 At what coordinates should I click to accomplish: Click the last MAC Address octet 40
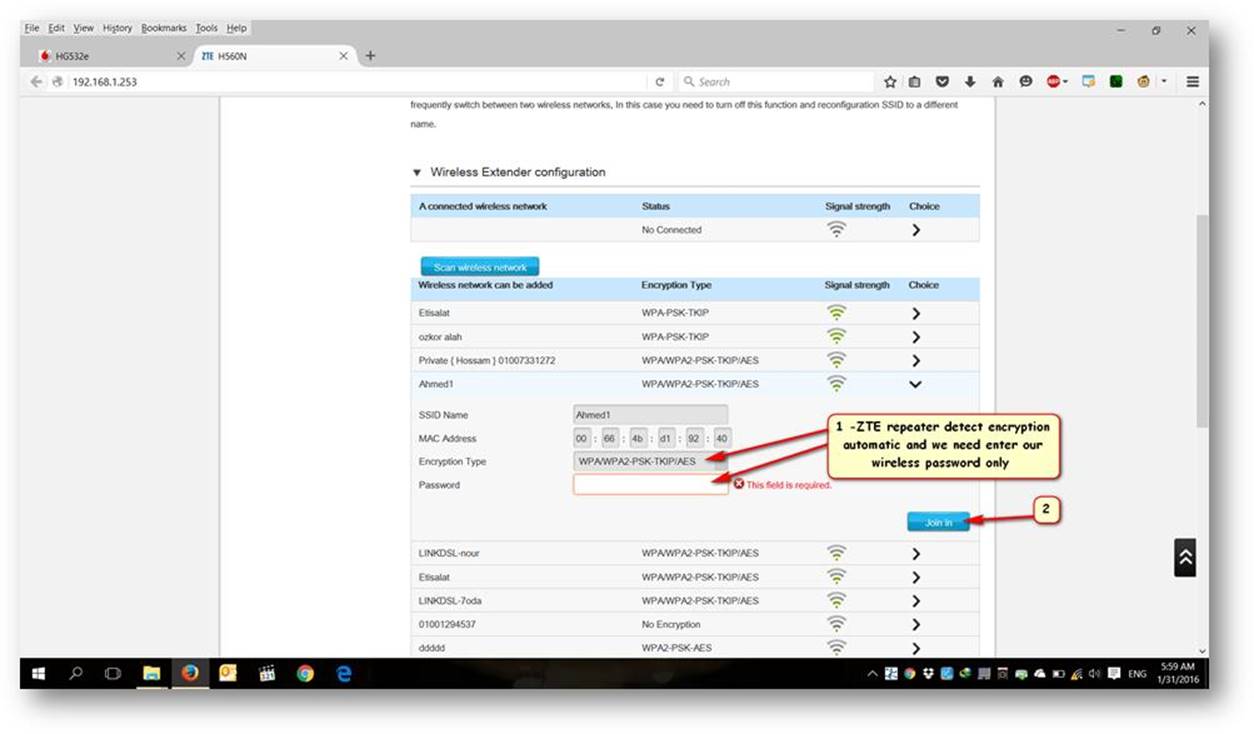[721, 438]
